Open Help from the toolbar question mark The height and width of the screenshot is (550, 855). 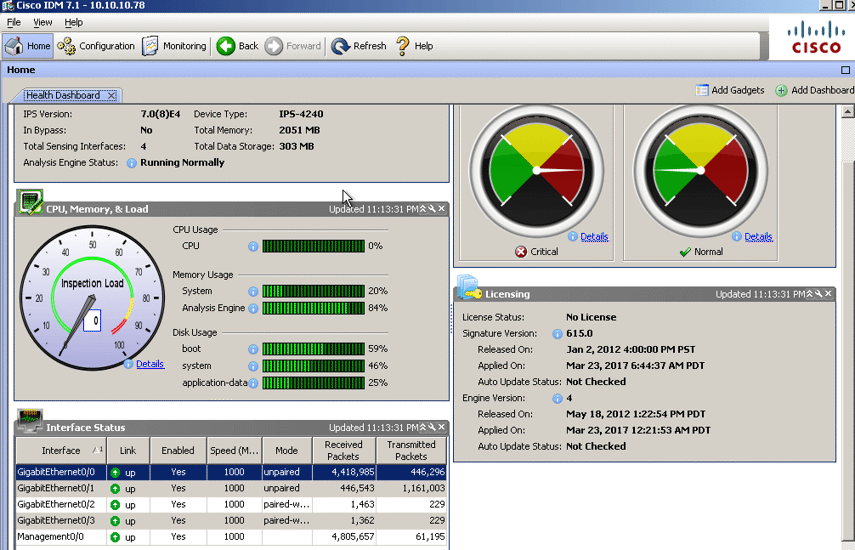414,46
